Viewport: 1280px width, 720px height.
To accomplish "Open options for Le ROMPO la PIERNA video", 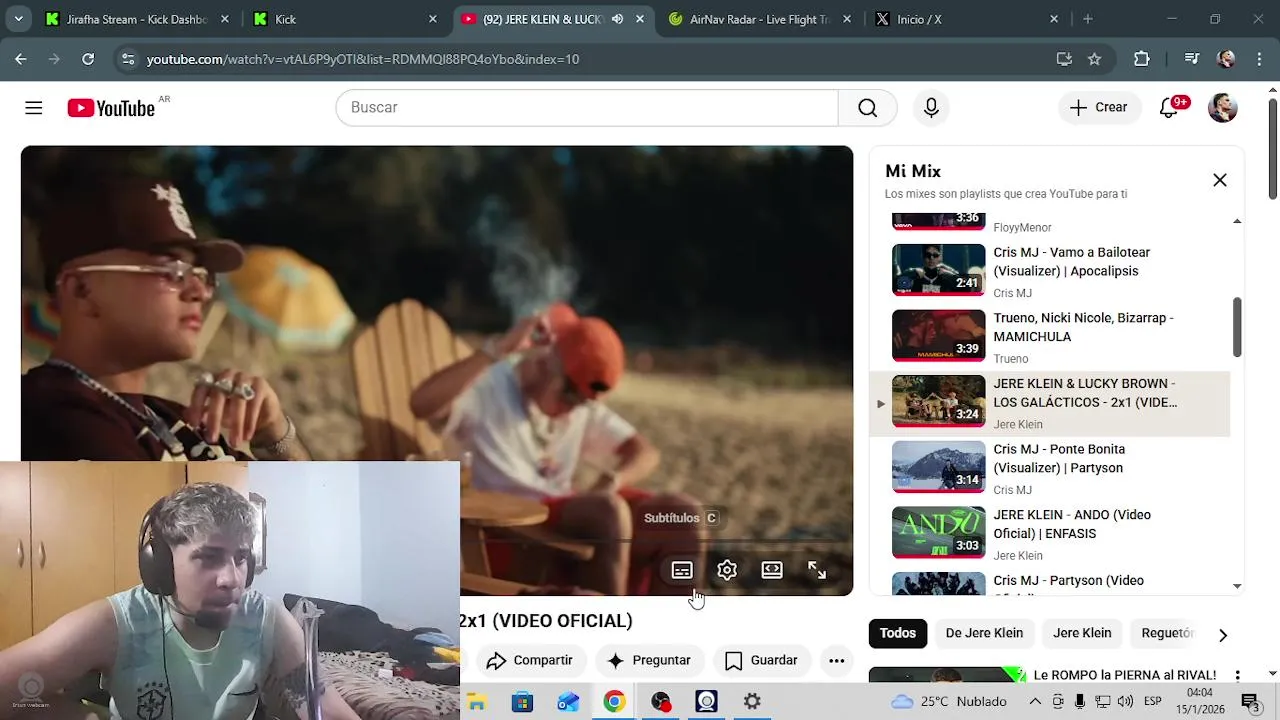I will click(1237, 676).
